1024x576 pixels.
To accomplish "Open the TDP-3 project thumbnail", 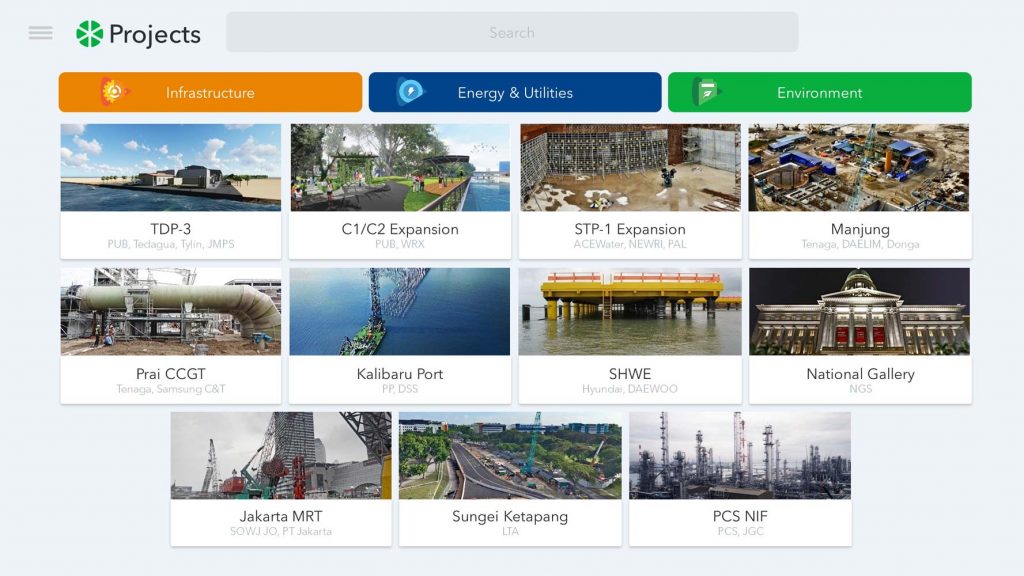I will click(x=171, y=168).
